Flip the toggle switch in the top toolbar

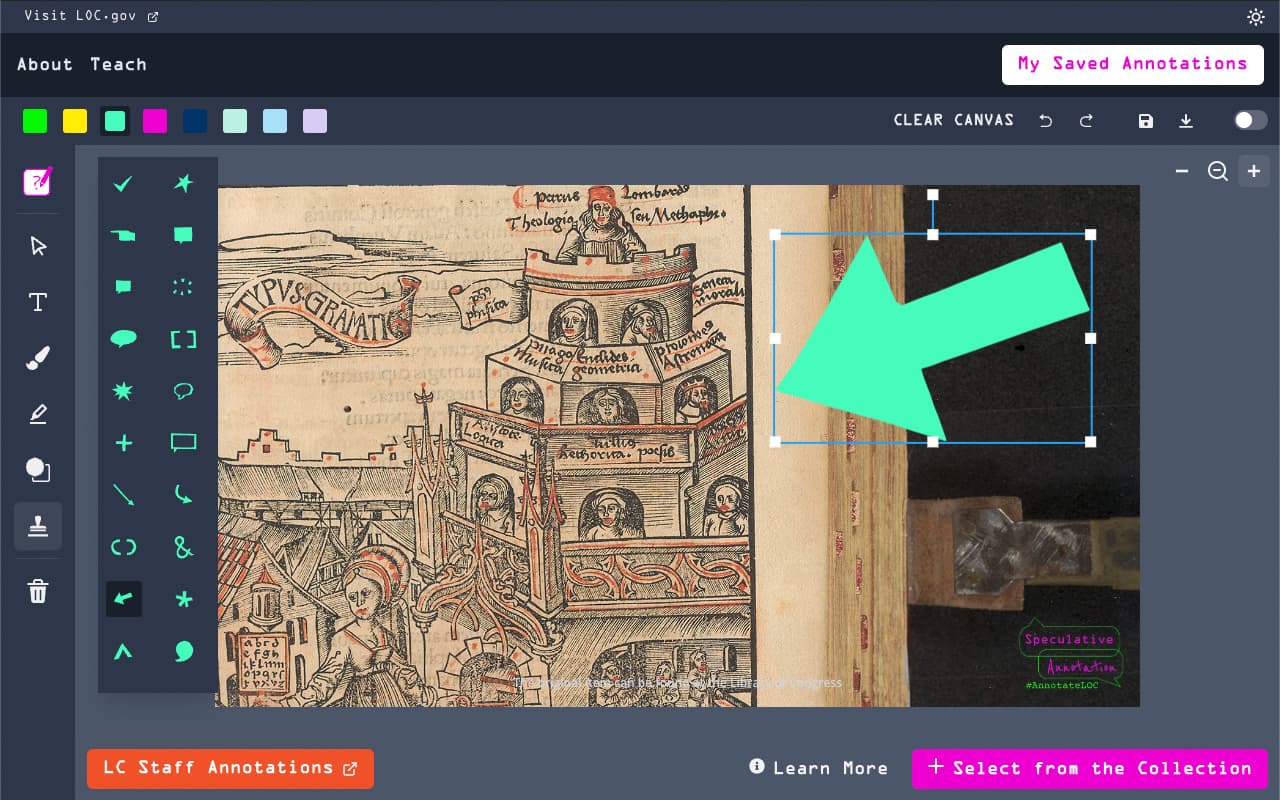coord(1249,119)
